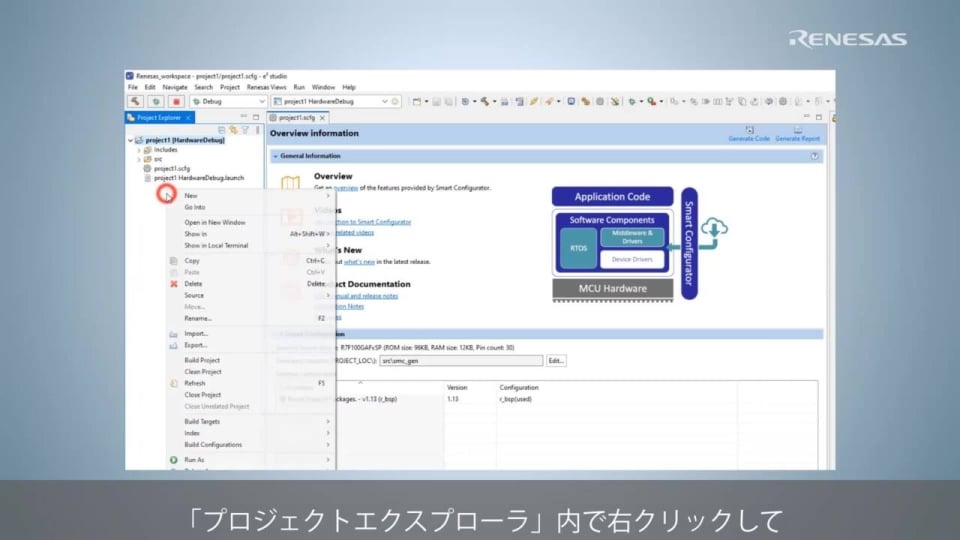Open the Window menu
This screenshot has height=540, width=960.
(323, 88)
